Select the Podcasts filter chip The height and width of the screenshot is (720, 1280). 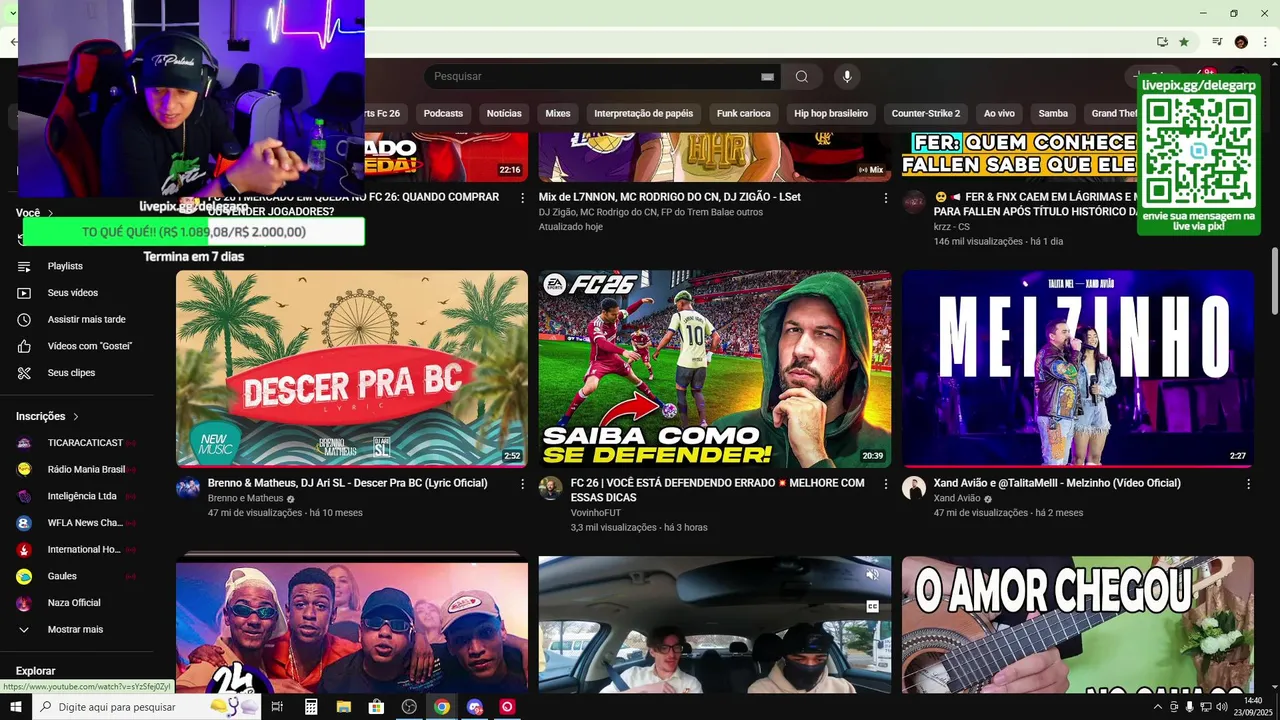tap(443, 113)
